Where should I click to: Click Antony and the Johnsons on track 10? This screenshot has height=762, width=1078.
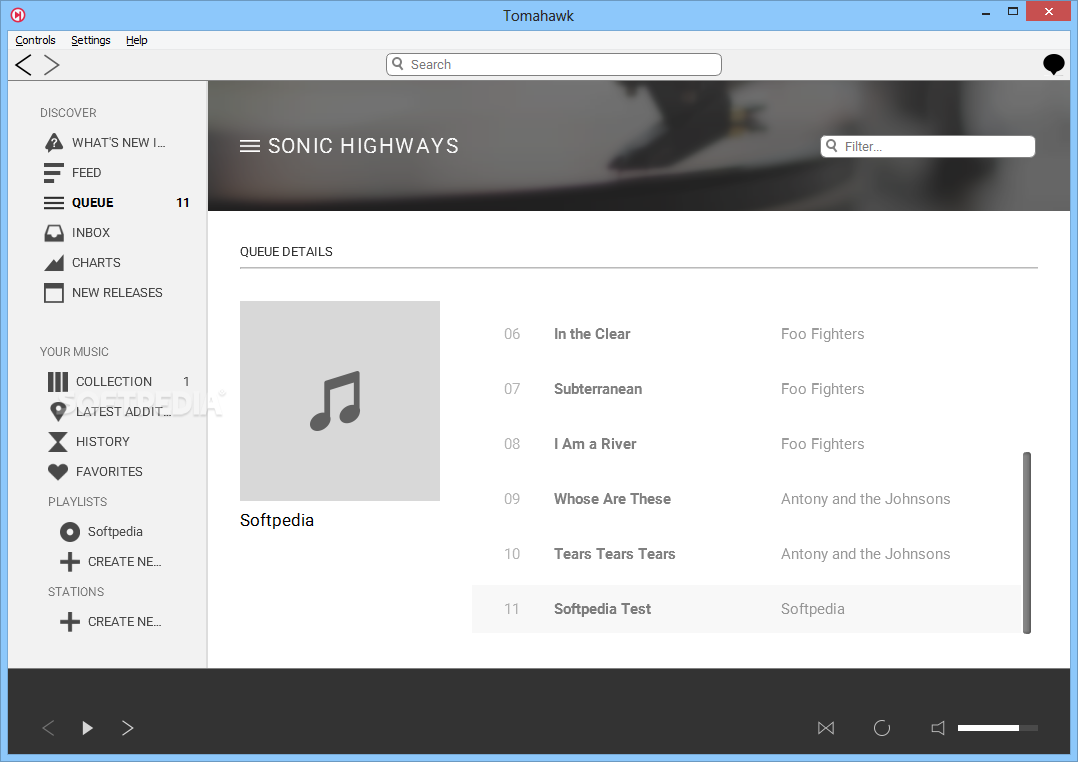coord(866,554)
